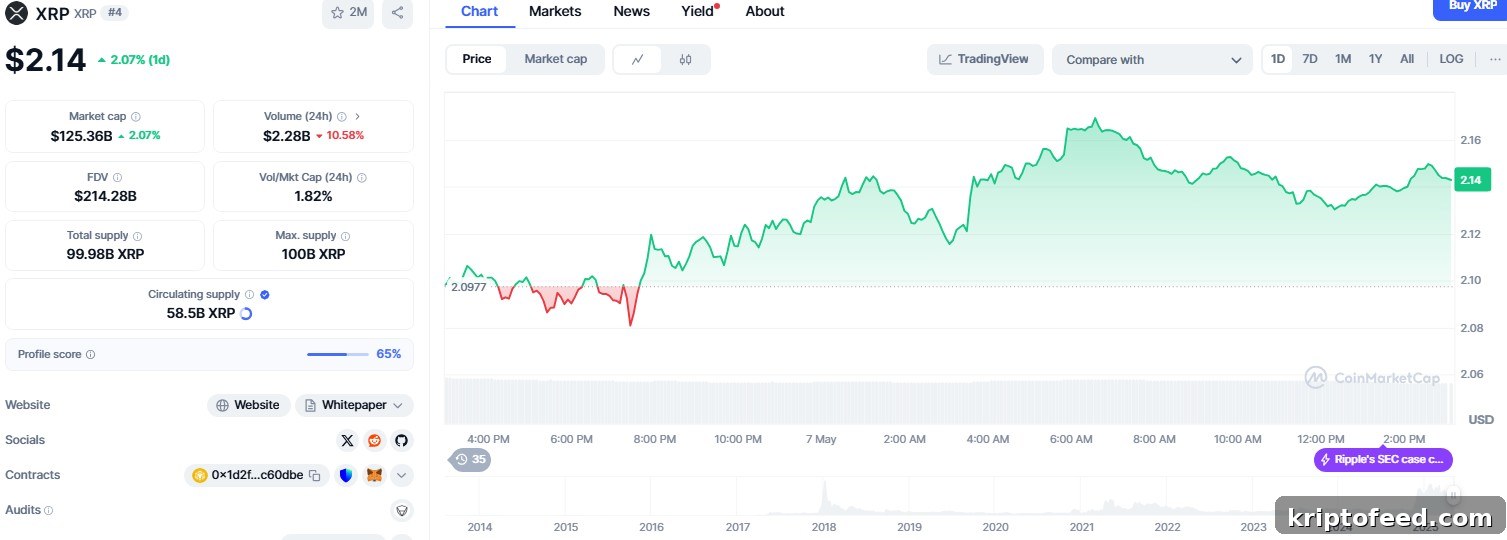Click Max. supply info icon
This screenshot has width=1507, height=540.
pyautogui.click(x=346, y=236)
